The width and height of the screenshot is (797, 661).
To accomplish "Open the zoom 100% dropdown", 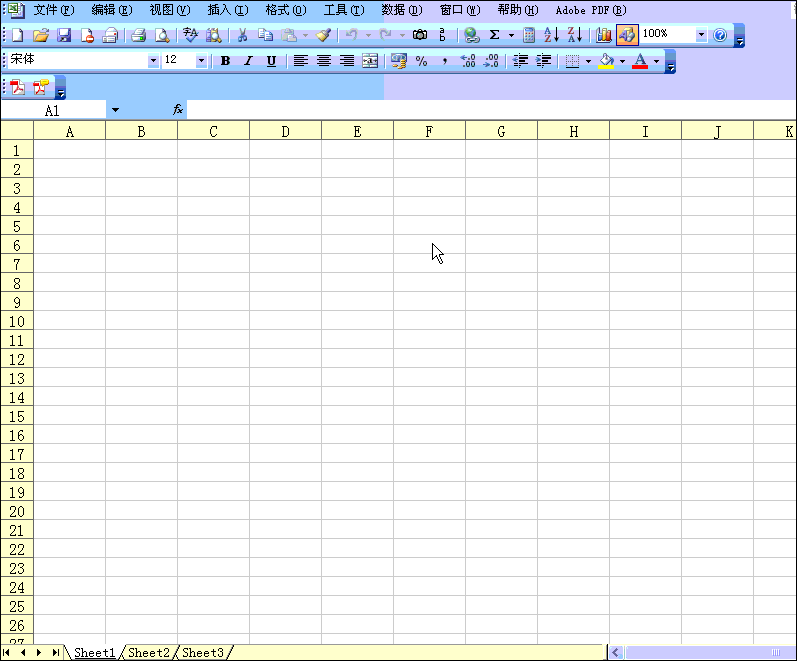I will coord(701,35).
